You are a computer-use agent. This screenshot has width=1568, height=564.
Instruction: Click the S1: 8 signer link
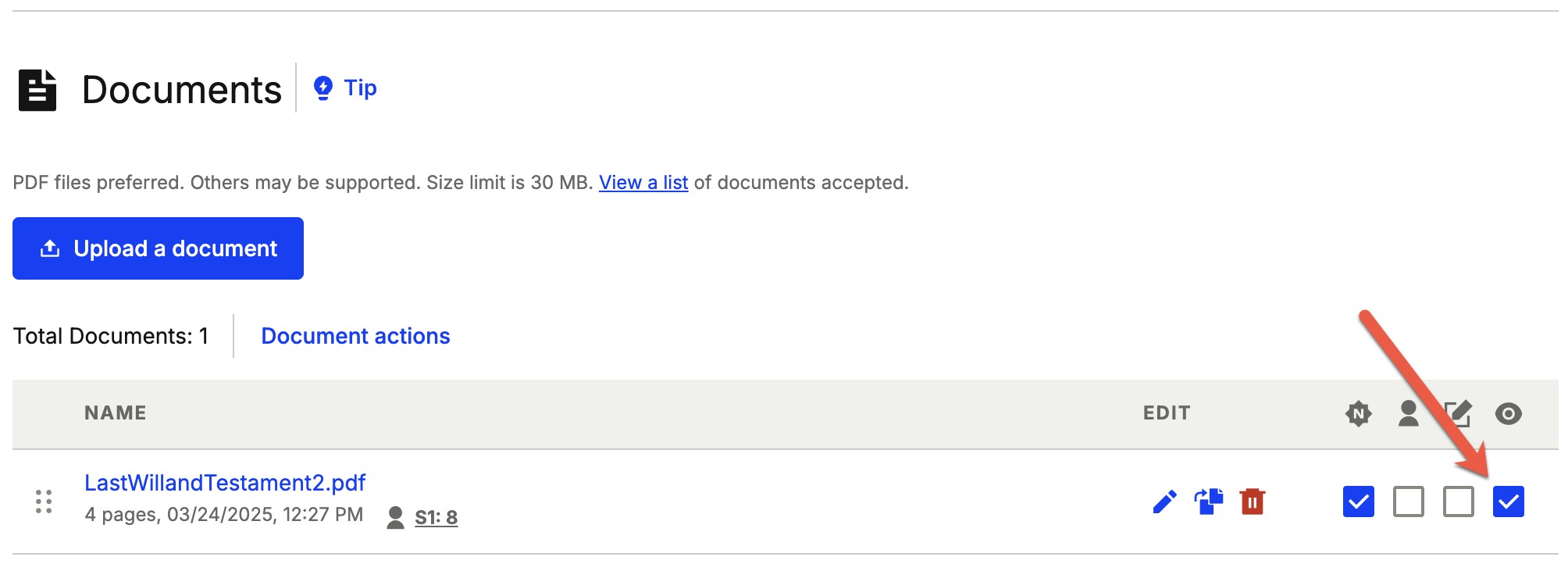436,517
